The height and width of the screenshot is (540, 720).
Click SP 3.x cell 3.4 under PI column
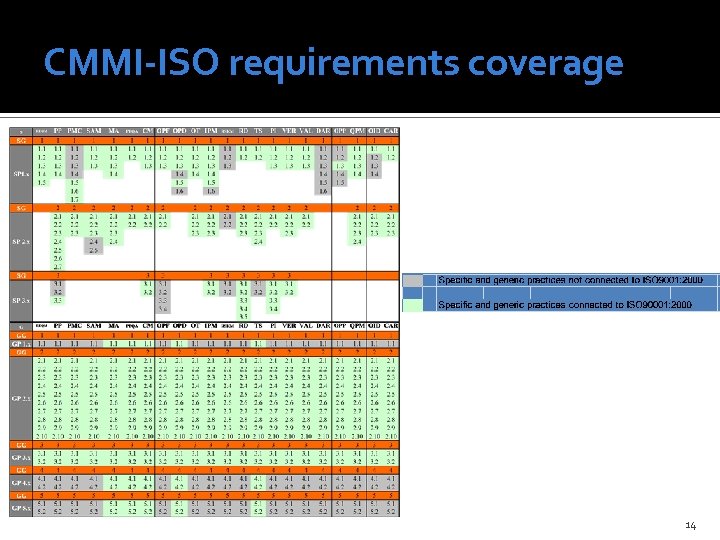tap(273, 309)
